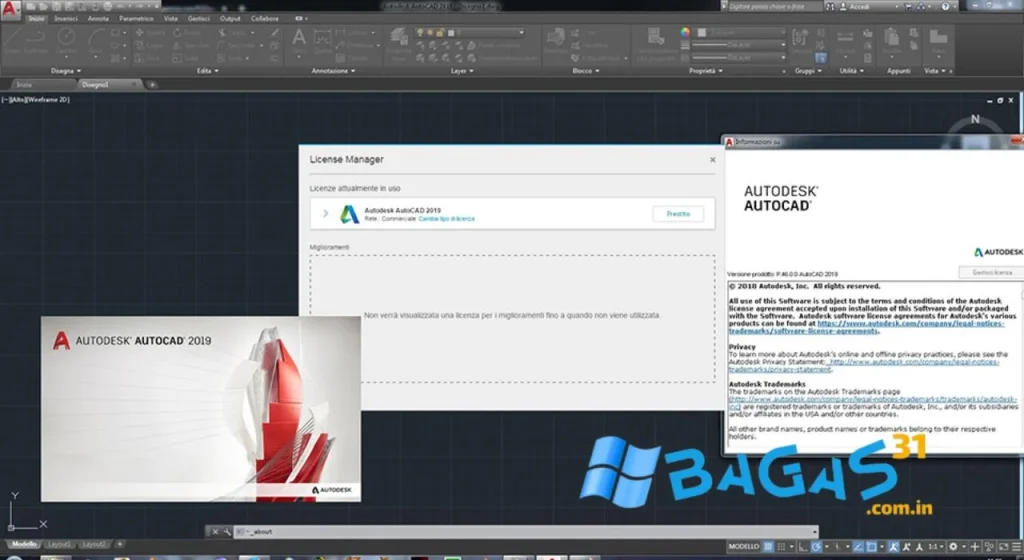Click the help question mark icon
This screenshot has width=1024, height=560.
(x=946, y=7)
